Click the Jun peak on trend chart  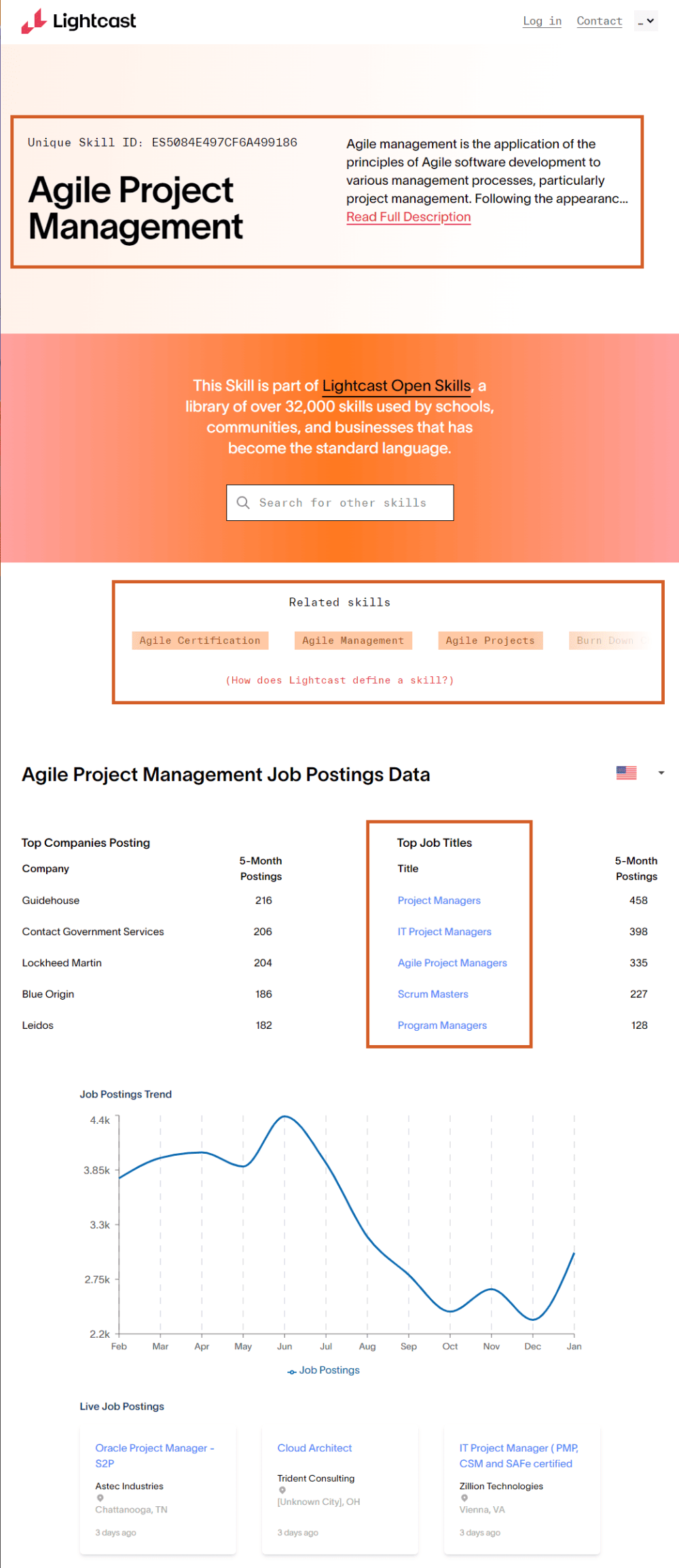[285, 1116]
